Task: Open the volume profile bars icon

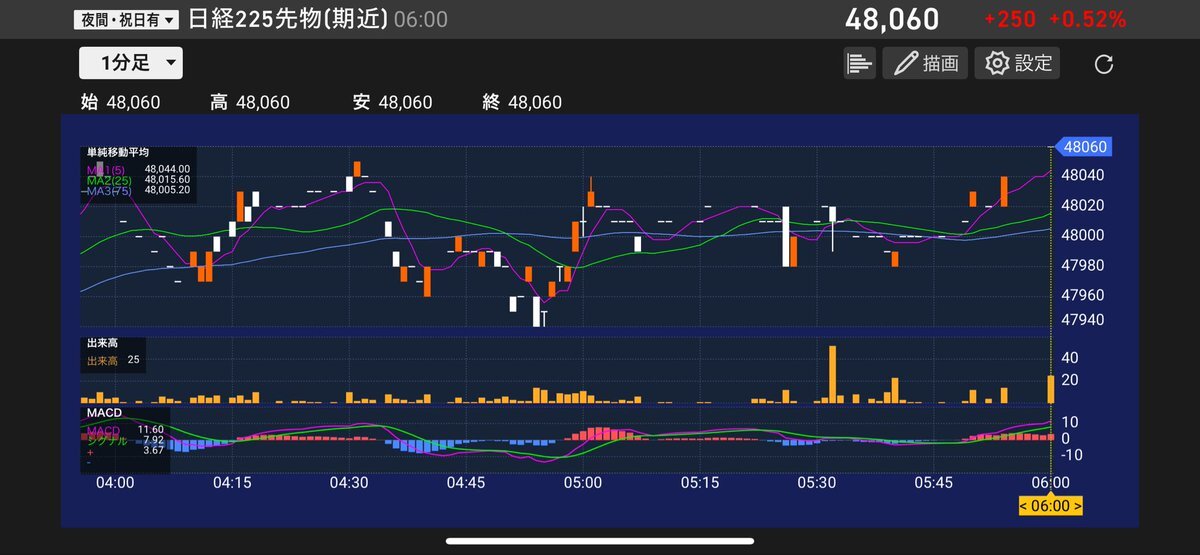Action: (859, 63)
